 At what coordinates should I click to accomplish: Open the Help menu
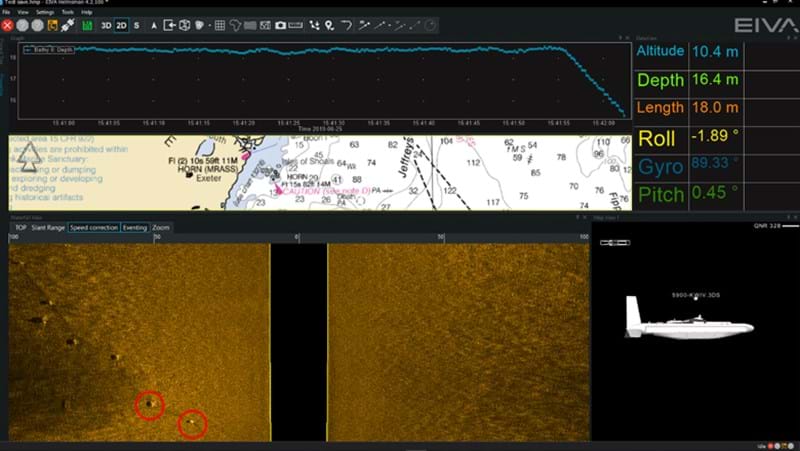click(87, 12)
